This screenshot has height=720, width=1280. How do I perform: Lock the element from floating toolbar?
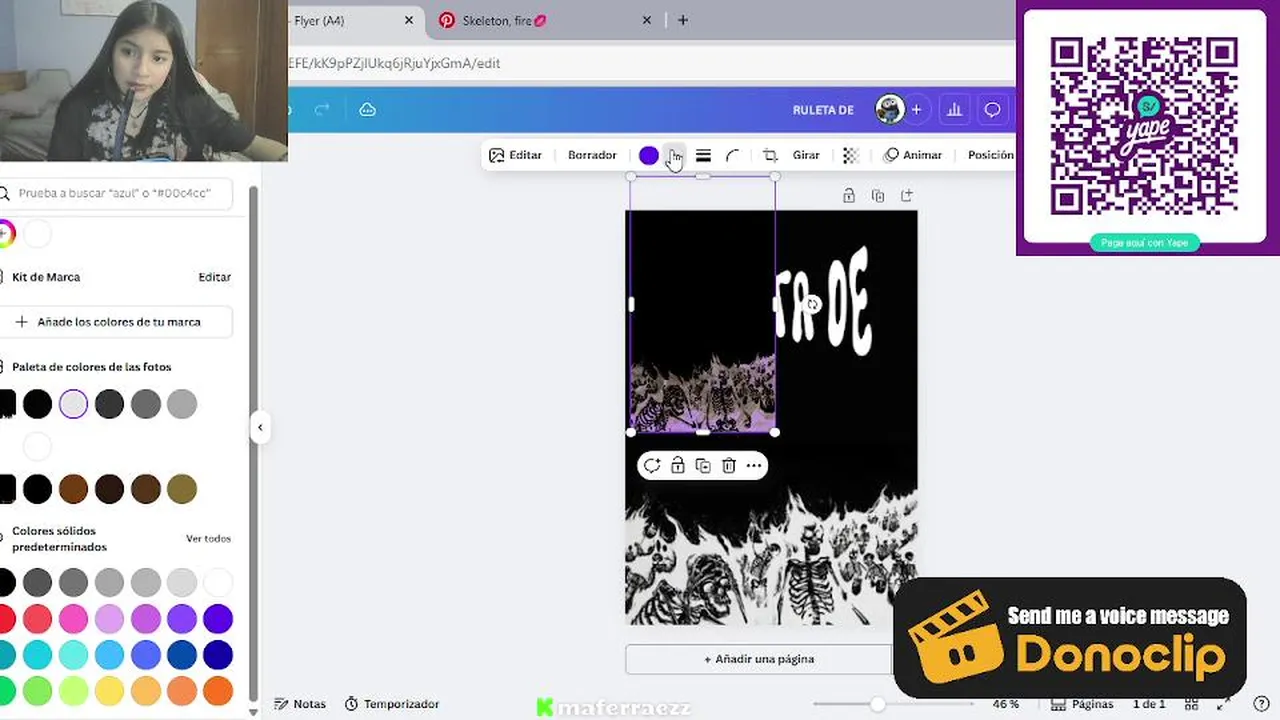(x=678, y=465)
